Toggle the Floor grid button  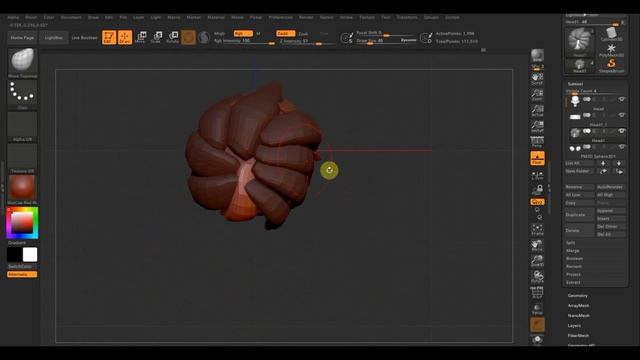[x=537, y=158]
